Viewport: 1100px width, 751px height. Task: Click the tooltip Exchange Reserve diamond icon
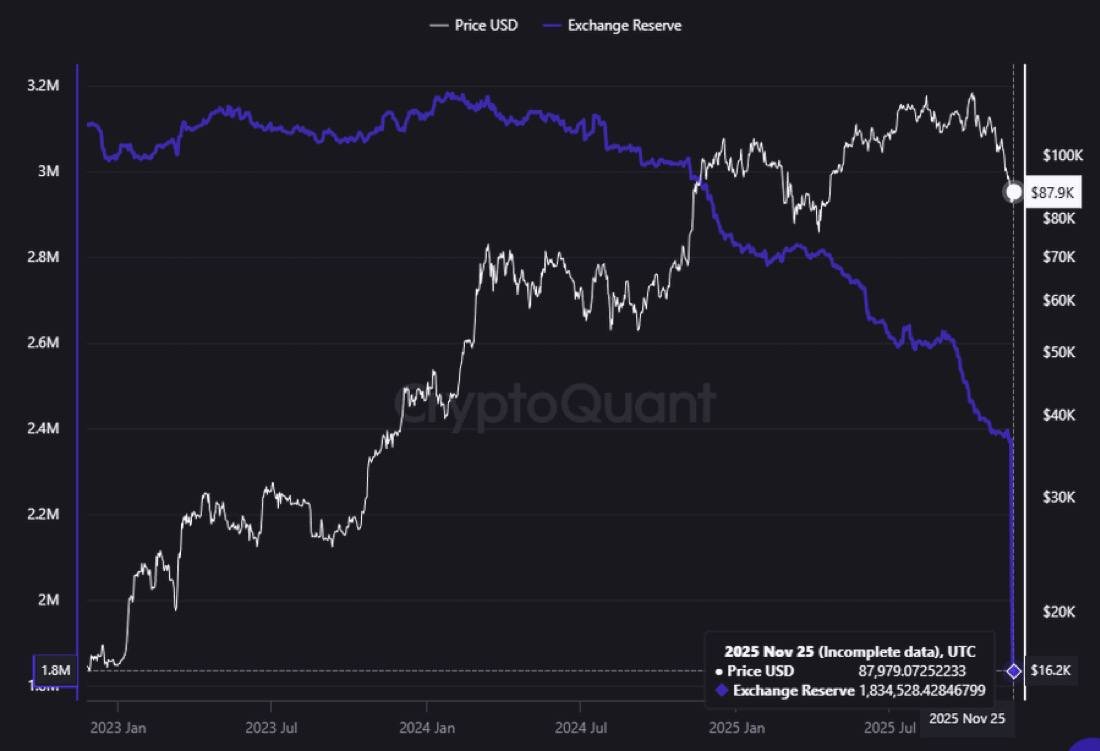pos(723,690)
